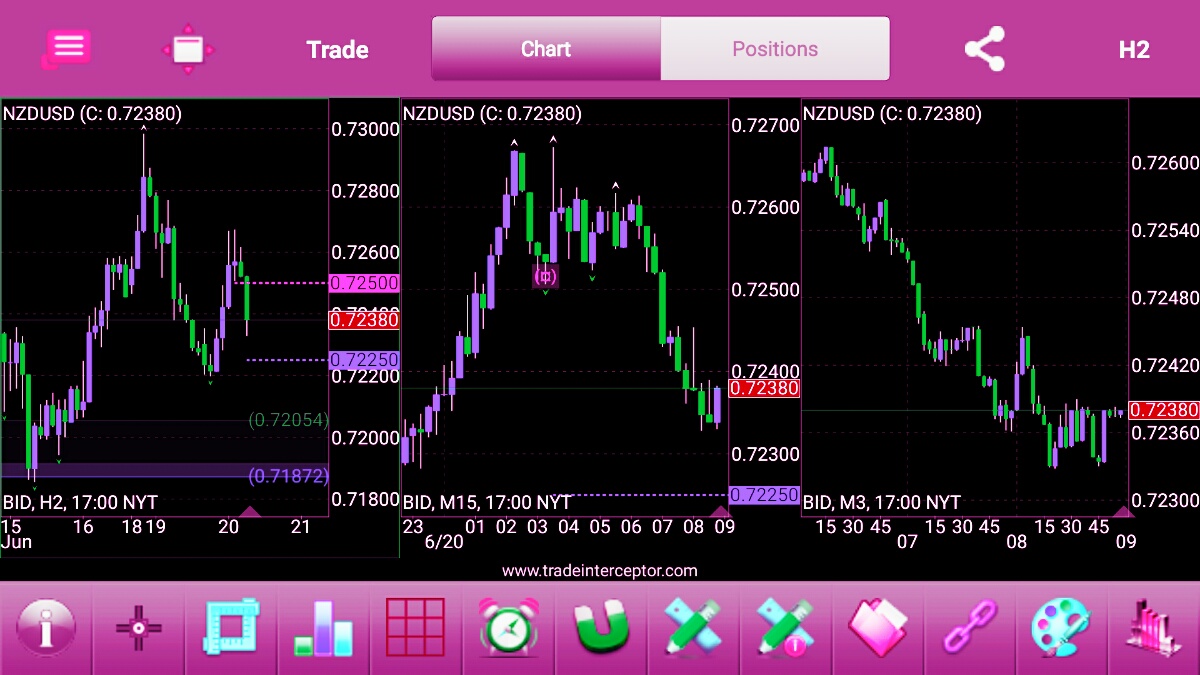The height and width of the screenshot is (675, 1200).
Task: Open www.tradeinterceptor.com link
Action: click(x=600, y=571)
